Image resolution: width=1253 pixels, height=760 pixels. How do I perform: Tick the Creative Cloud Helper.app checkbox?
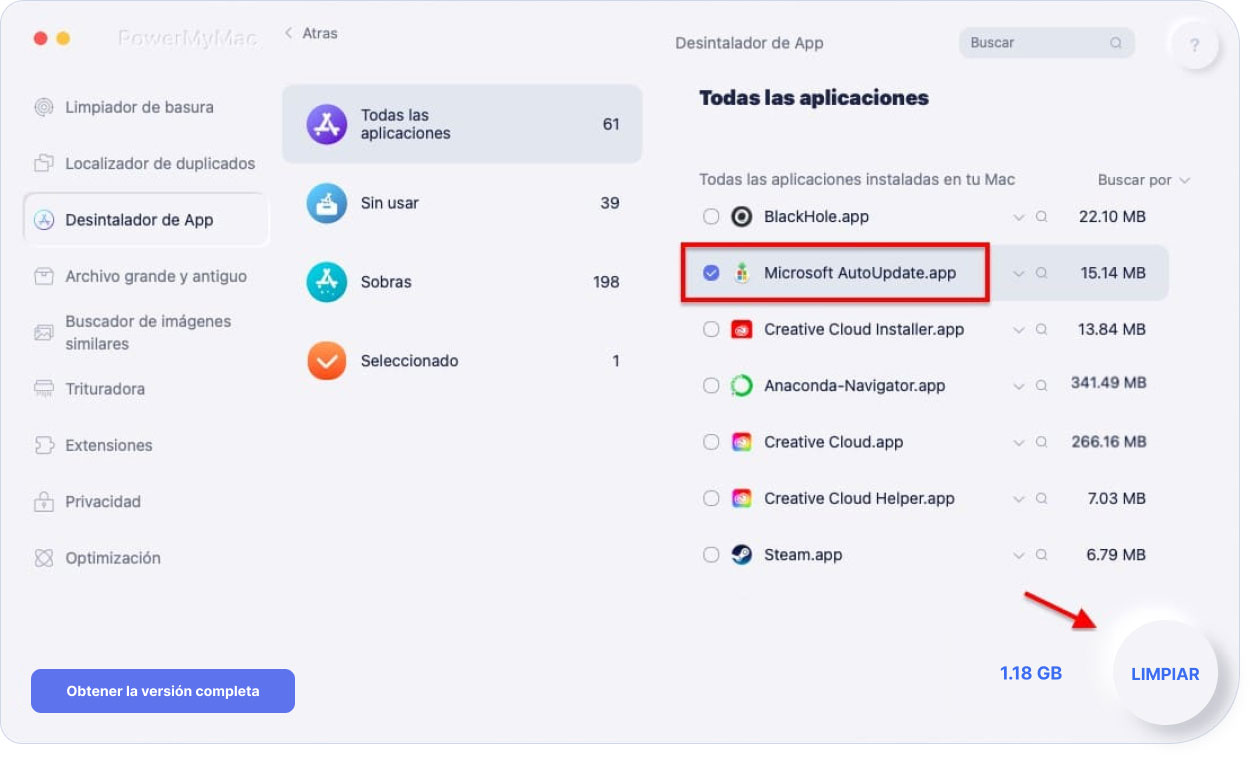click(x=711, y=498)
